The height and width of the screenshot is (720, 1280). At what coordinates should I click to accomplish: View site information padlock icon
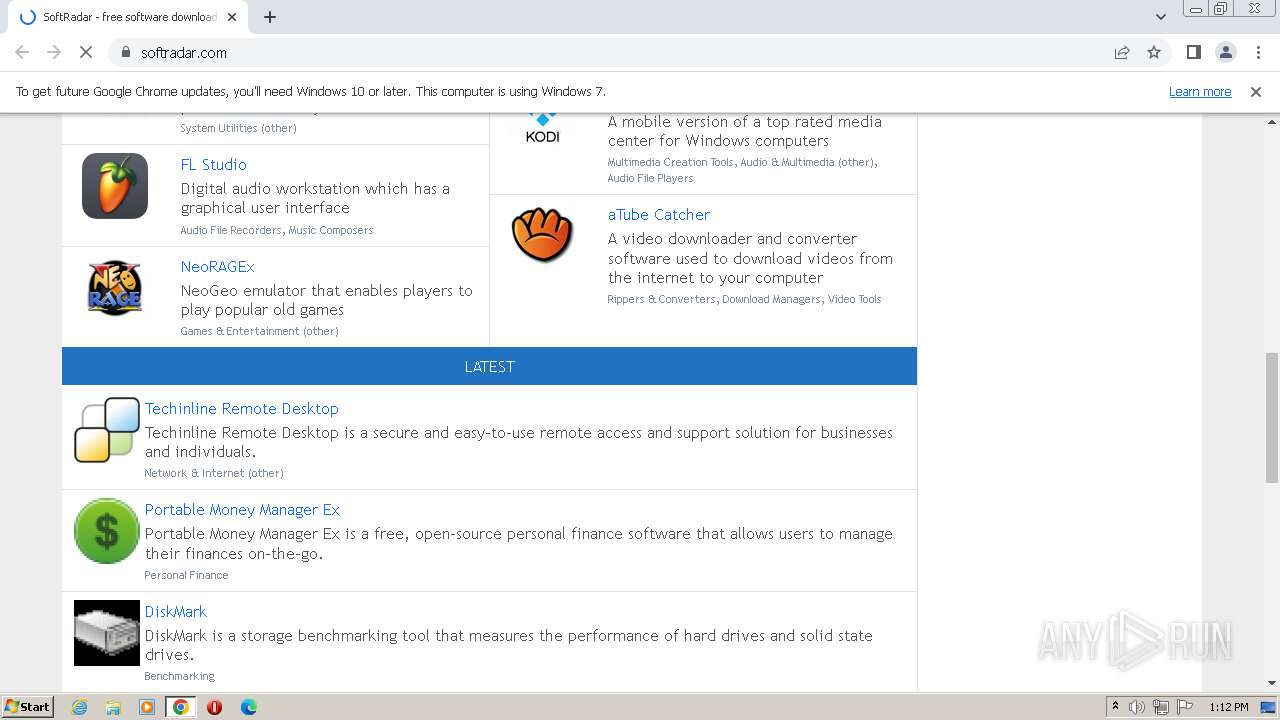125,52
